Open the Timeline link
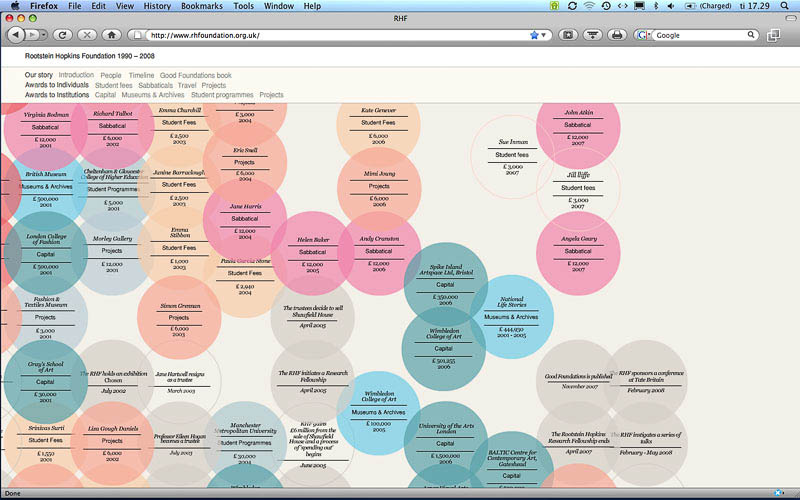800x500 pixels. pyautogui.click(x=141, y=75)
